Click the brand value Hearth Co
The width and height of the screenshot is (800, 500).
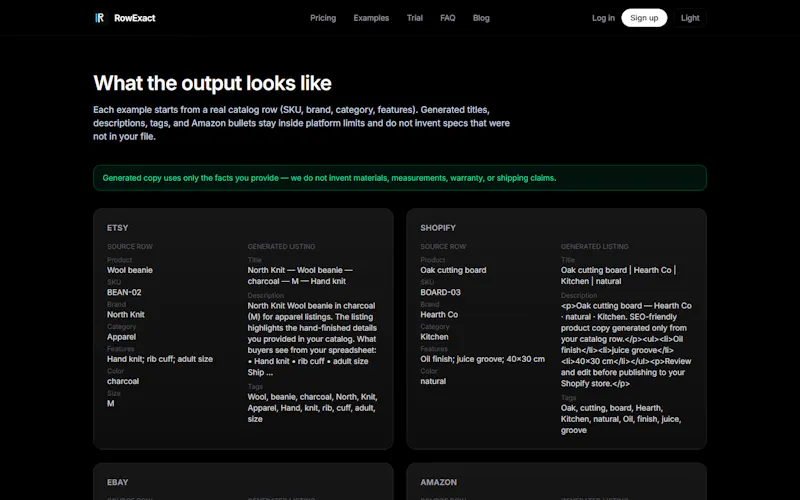coord(439,315)
